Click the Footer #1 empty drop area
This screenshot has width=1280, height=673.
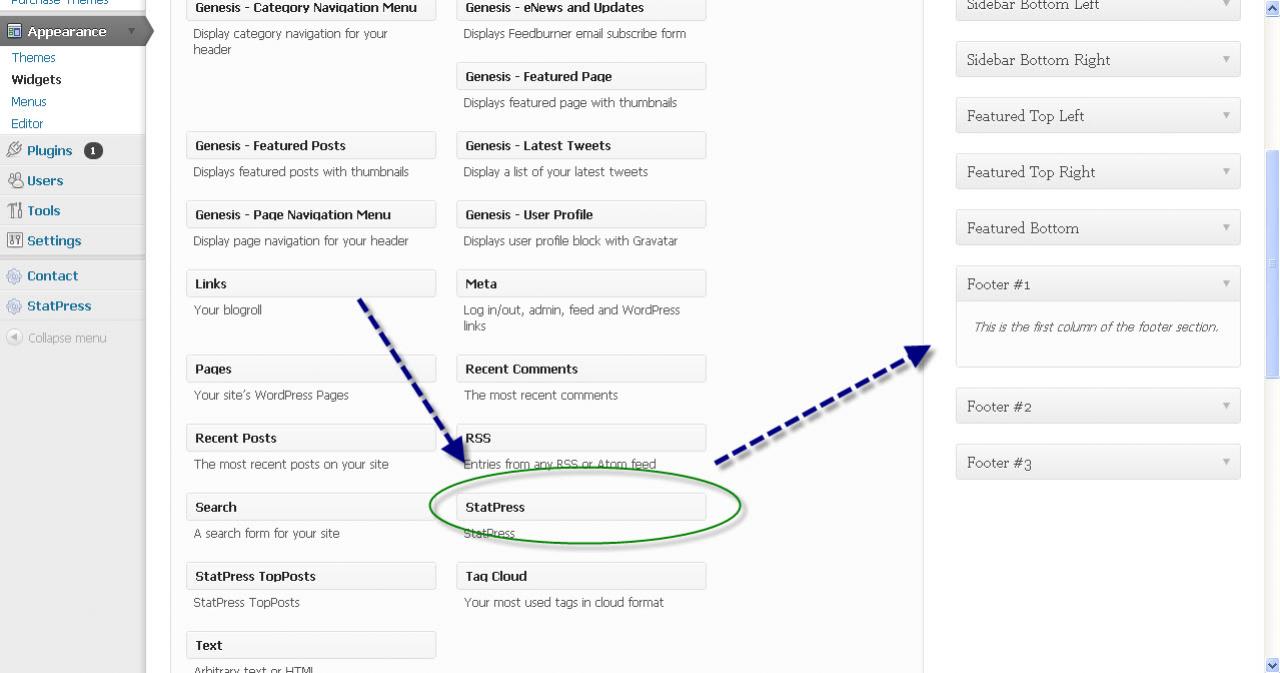[1098, 334]
